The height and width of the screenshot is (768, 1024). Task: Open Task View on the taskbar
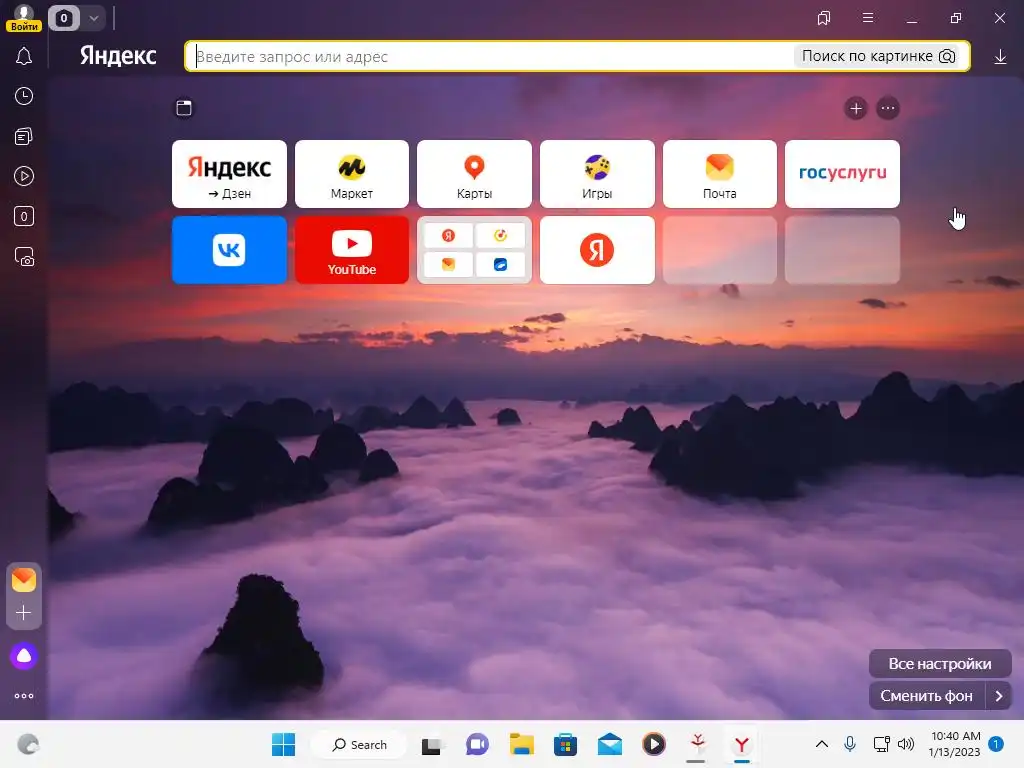click(432, 745)
